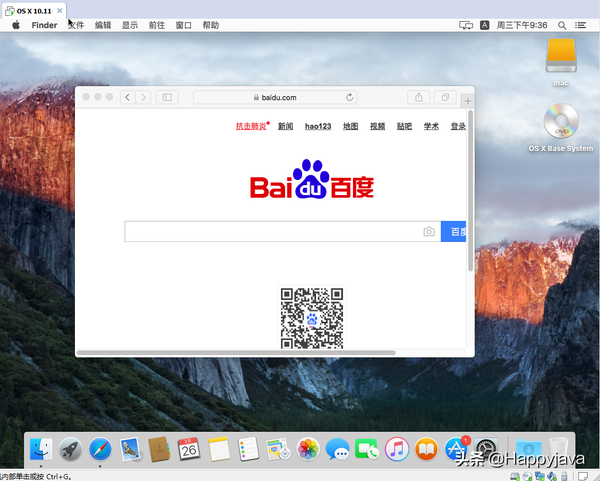Click camera image-search icon in Baidu box
This screenshot has width=600, height=481.
429,232
